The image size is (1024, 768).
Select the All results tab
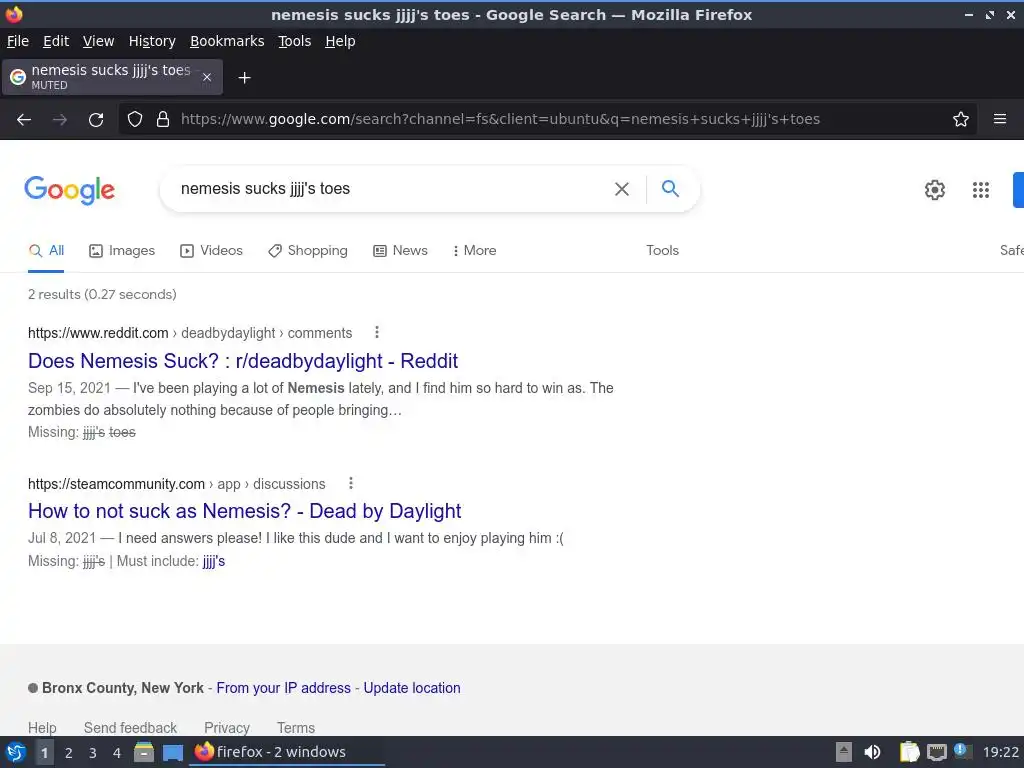pos(46,251)
